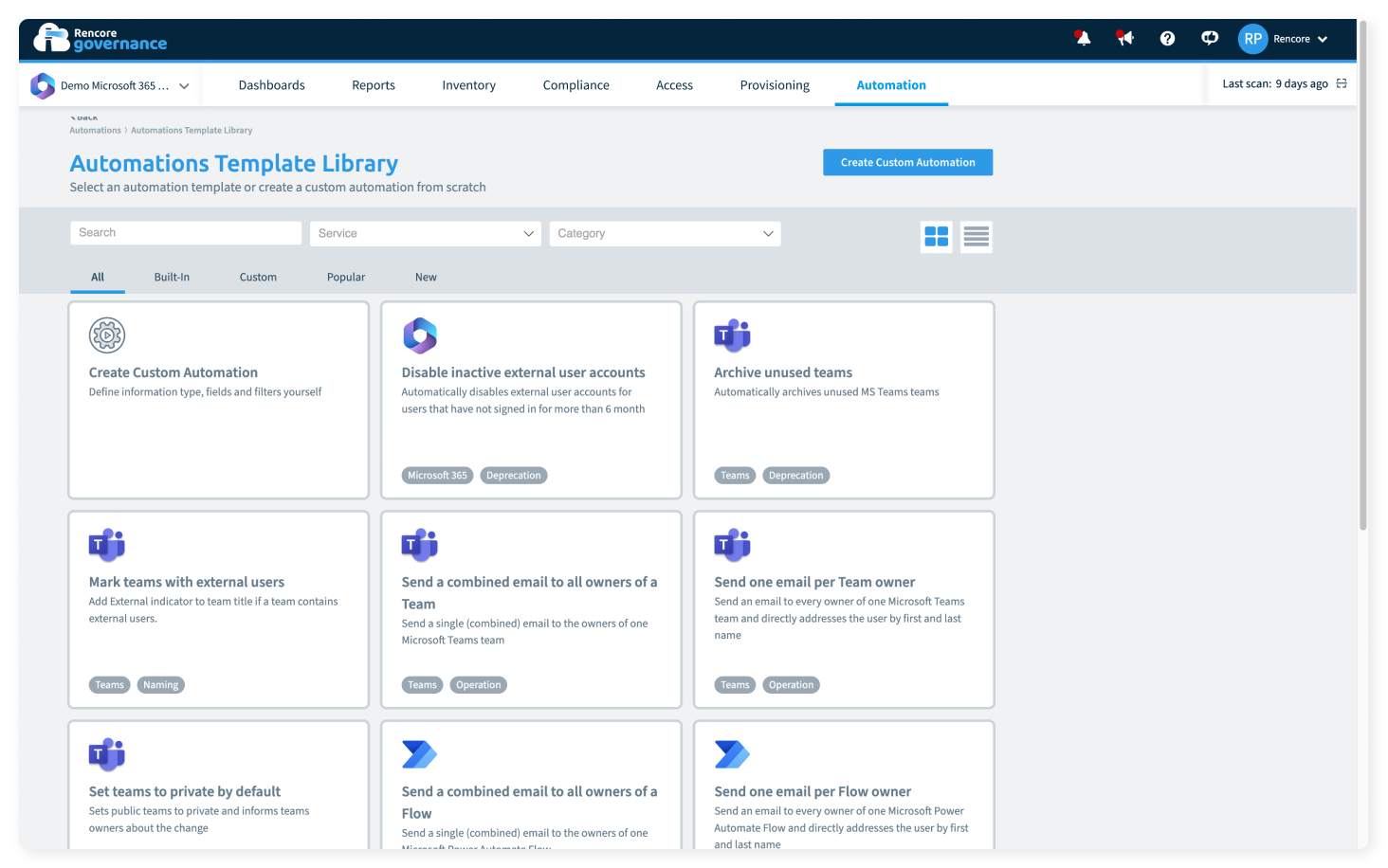
Task: Select the All templates tab
Action: click(x=98, y=277)
